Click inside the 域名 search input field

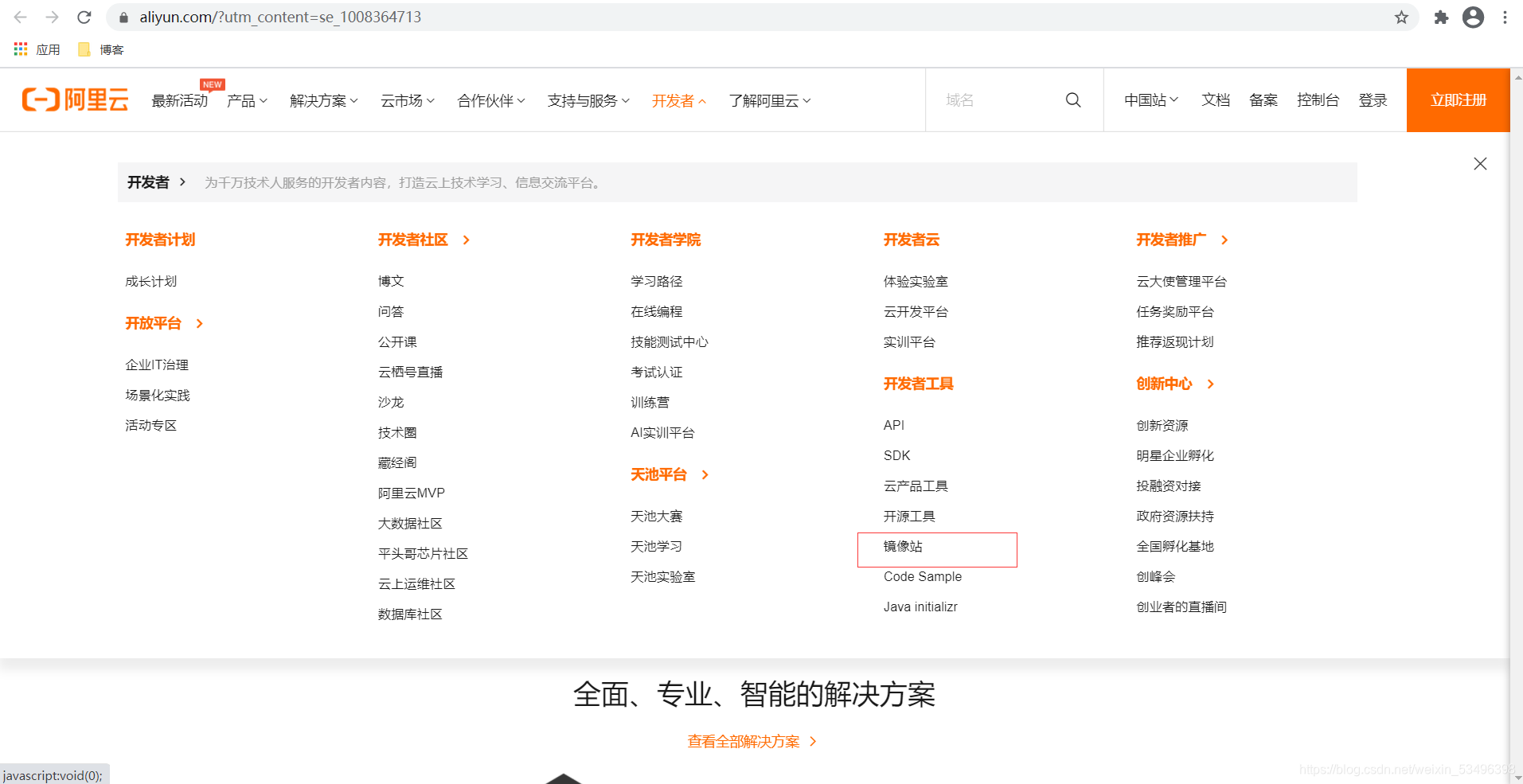coord(995,99)
